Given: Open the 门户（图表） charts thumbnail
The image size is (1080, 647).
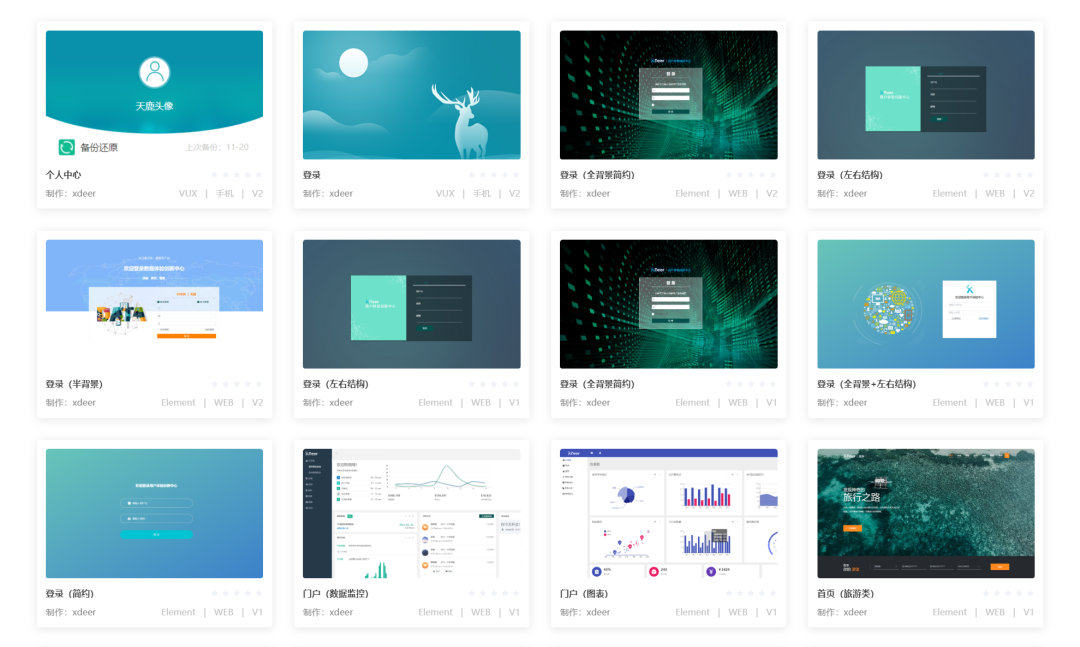Looking at the screenshot, I should (x=668, y=513).
